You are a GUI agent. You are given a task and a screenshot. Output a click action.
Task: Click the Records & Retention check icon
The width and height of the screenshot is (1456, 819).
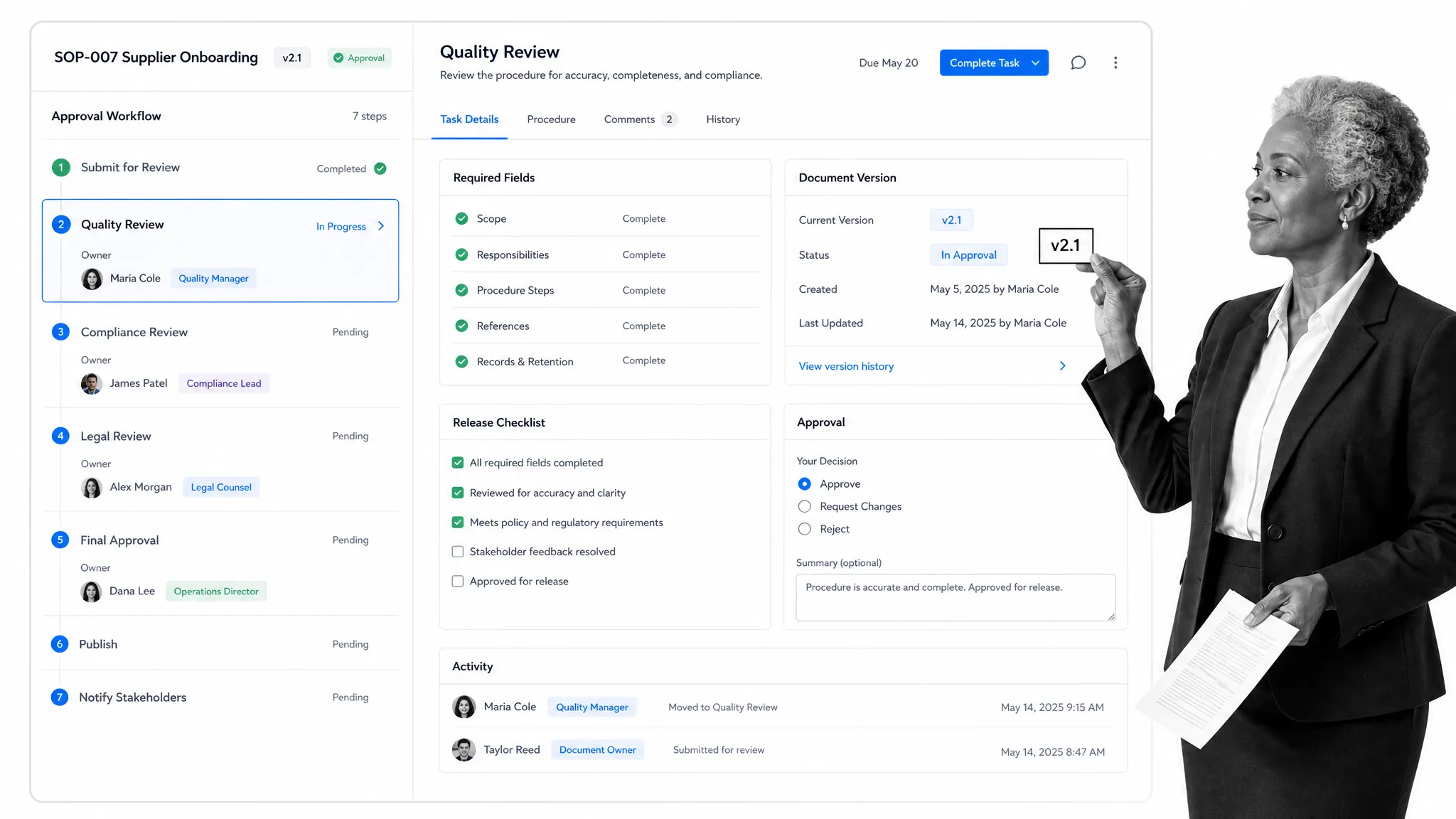coord(461,361)
